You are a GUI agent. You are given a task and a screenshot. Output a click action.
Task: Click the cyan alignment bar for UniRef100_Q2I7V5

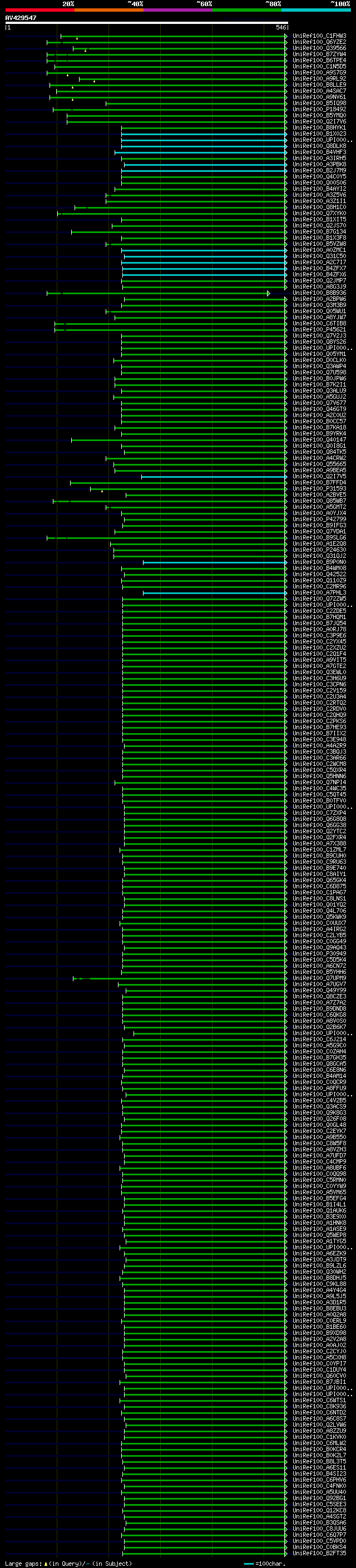[214, 477]
